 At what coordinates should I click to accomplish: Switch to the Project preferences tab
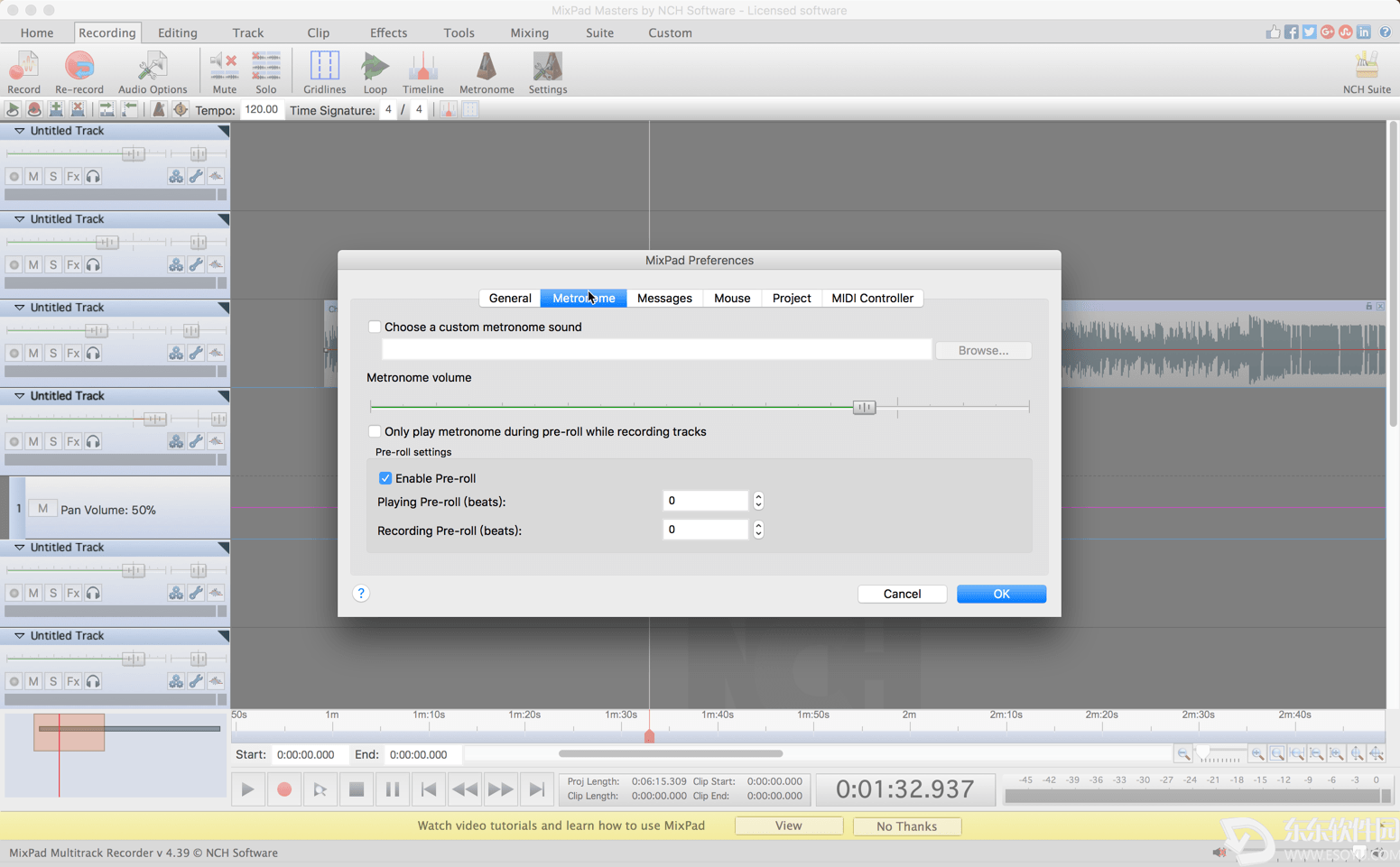pyautogui.click(x=792, y=298)
